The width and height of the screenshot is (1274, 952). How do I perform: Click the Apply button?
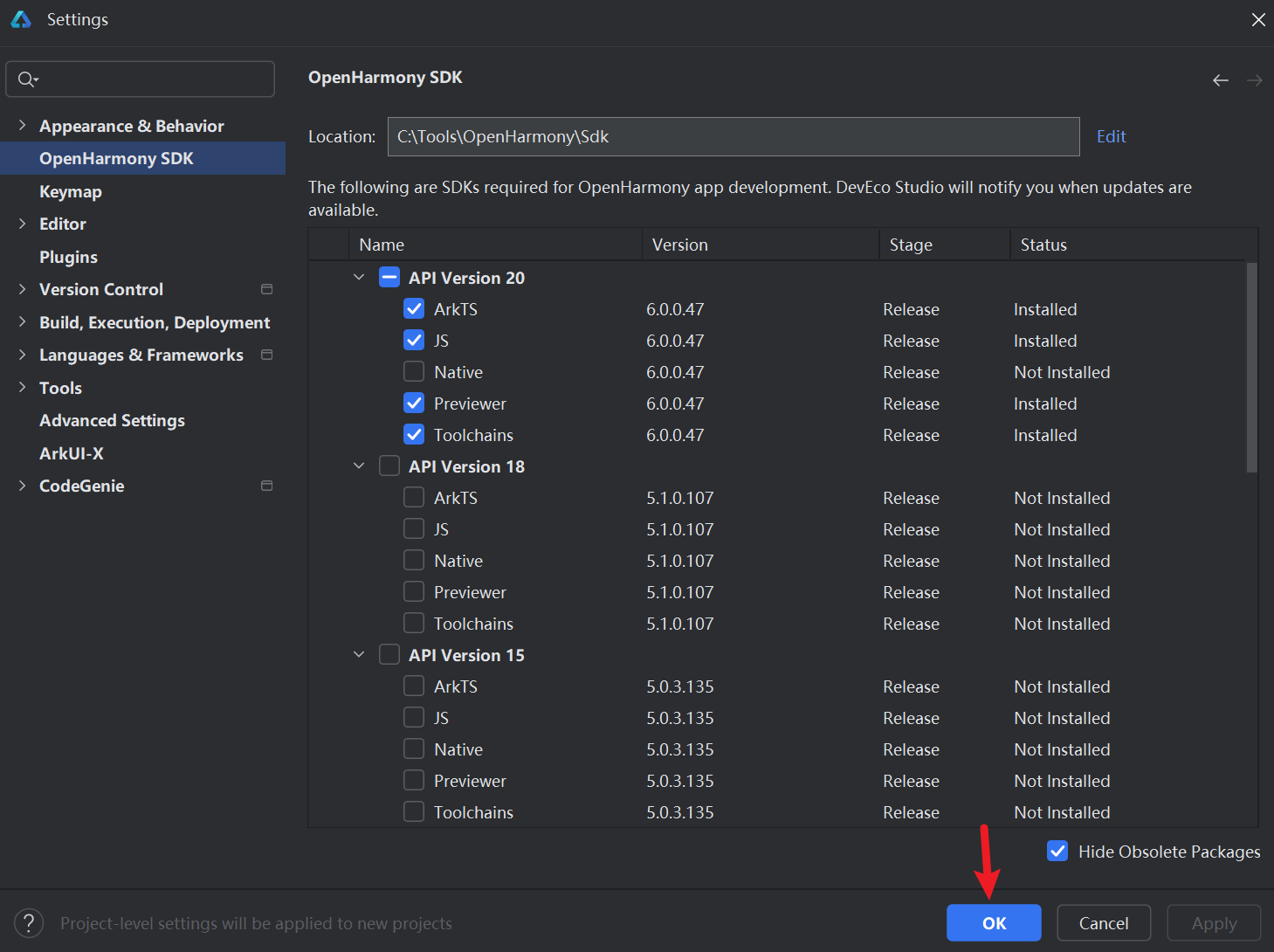pyautogui.click(x=1214, y=923)
